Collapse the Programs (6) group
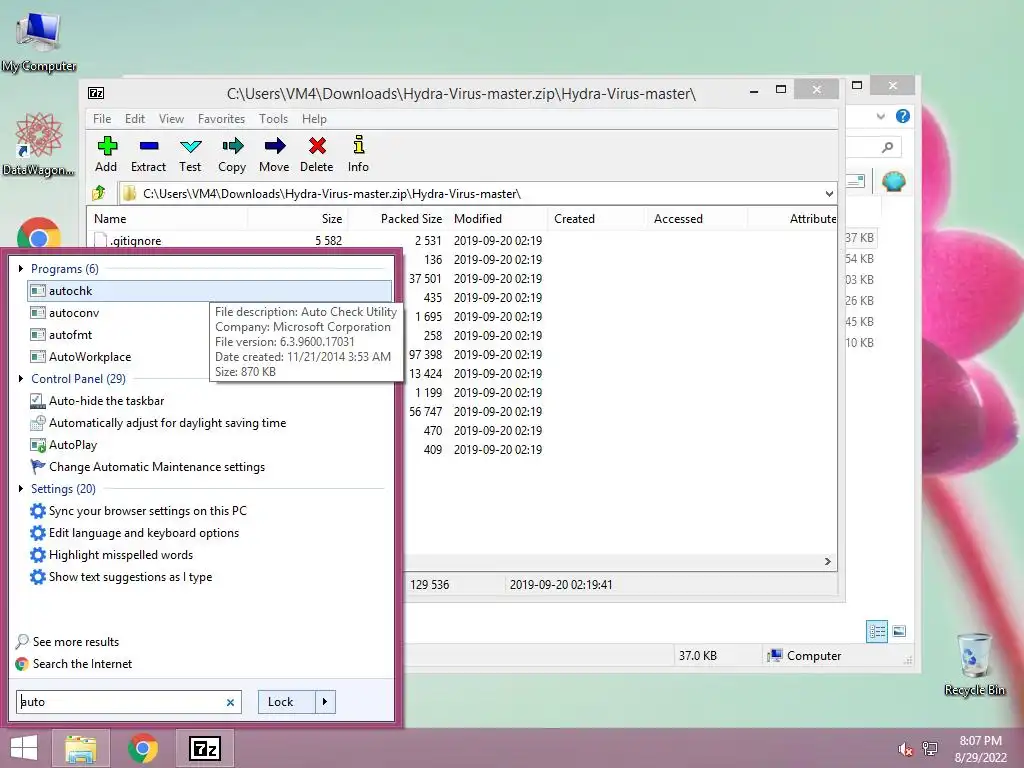 tap(21, 268)
